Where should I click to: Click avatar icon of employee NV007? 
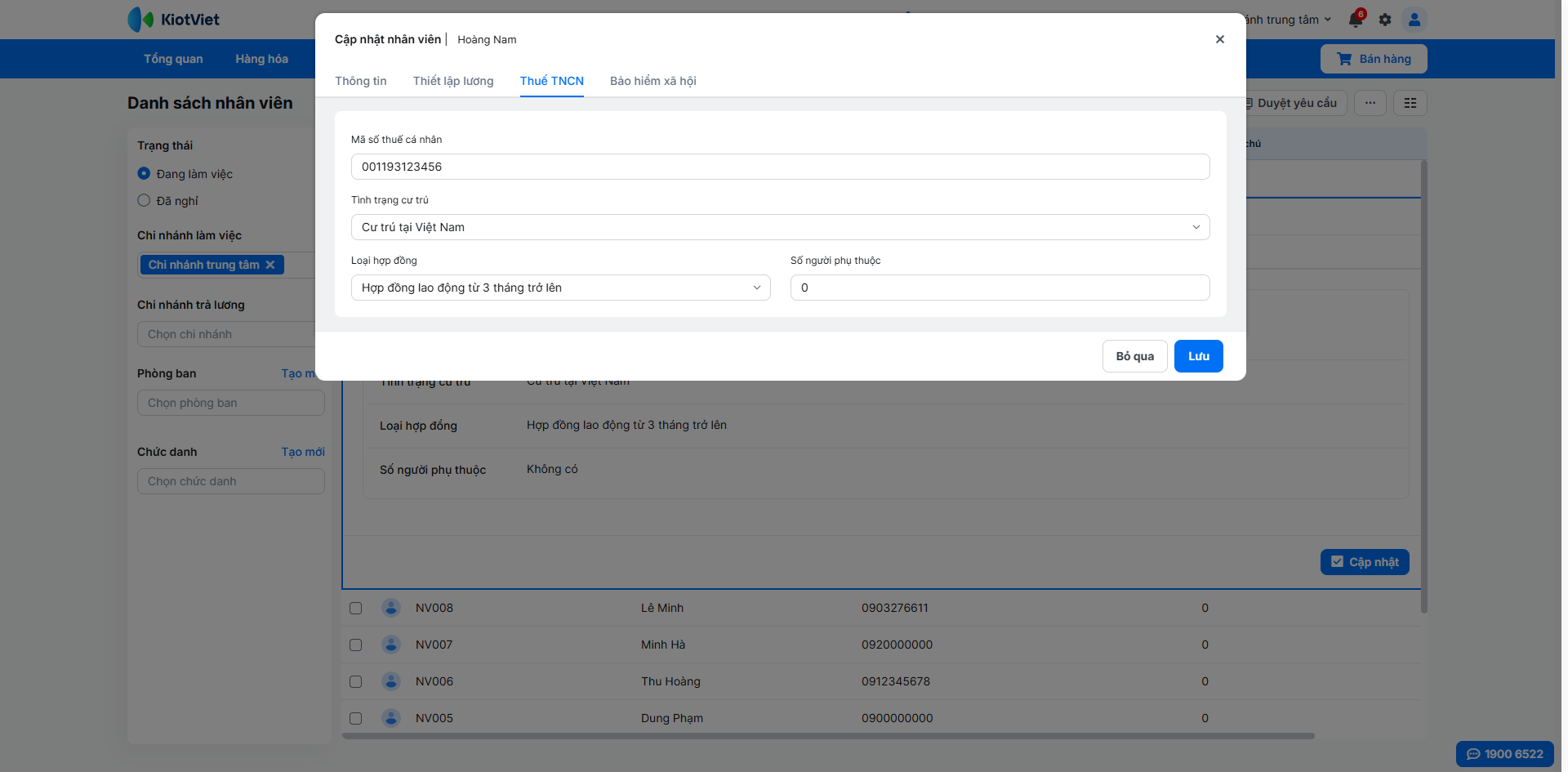coord(391,645)
